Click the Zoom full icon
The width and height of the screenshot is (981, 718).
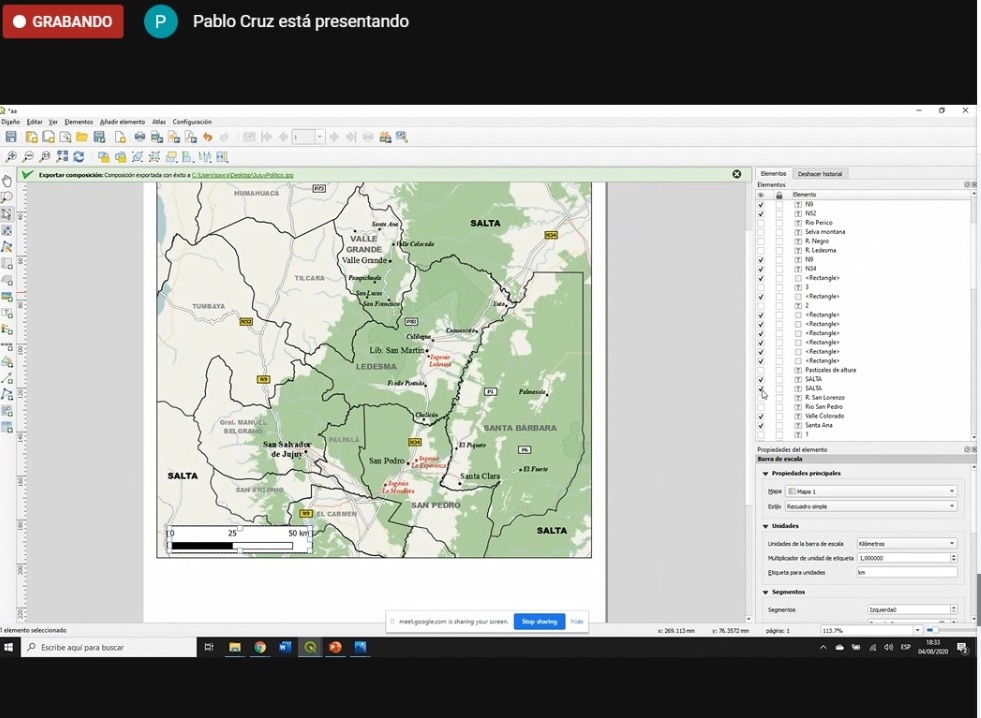(x=62, y=157)
